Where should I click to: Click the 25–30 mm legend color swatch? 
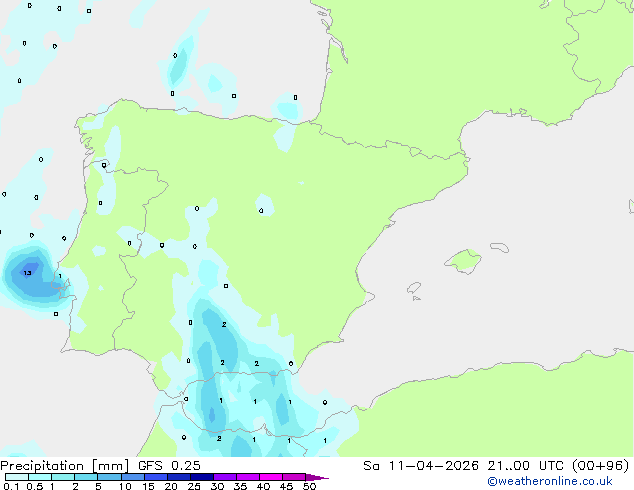click(x=201, y=477)
